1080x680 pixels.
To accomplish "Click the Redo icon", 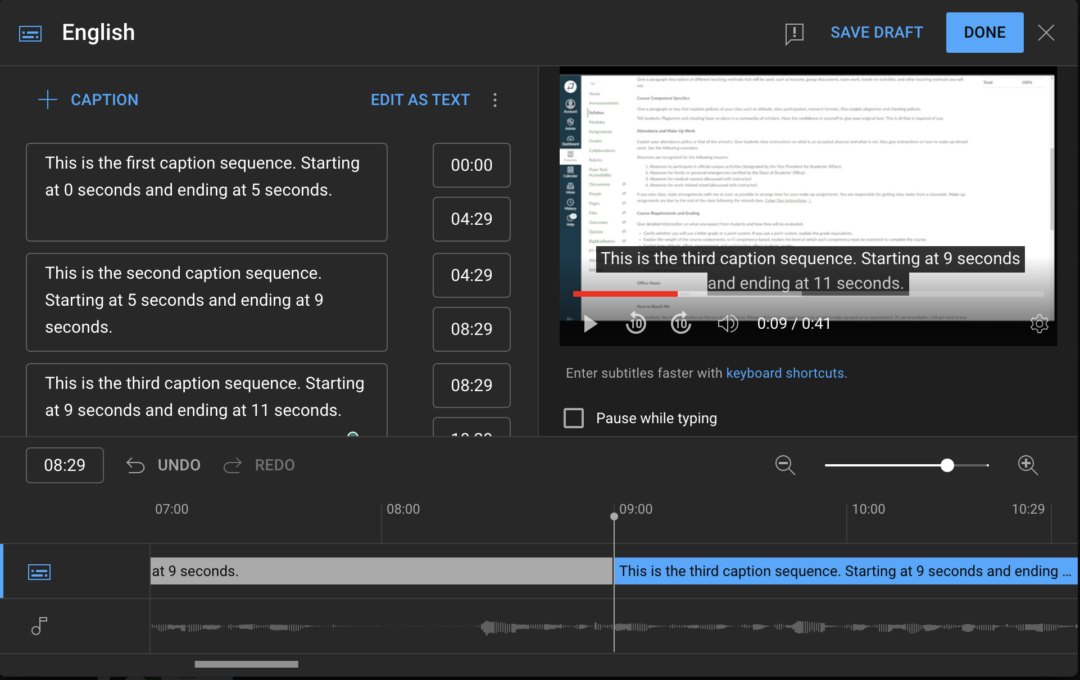I will 231,464.
